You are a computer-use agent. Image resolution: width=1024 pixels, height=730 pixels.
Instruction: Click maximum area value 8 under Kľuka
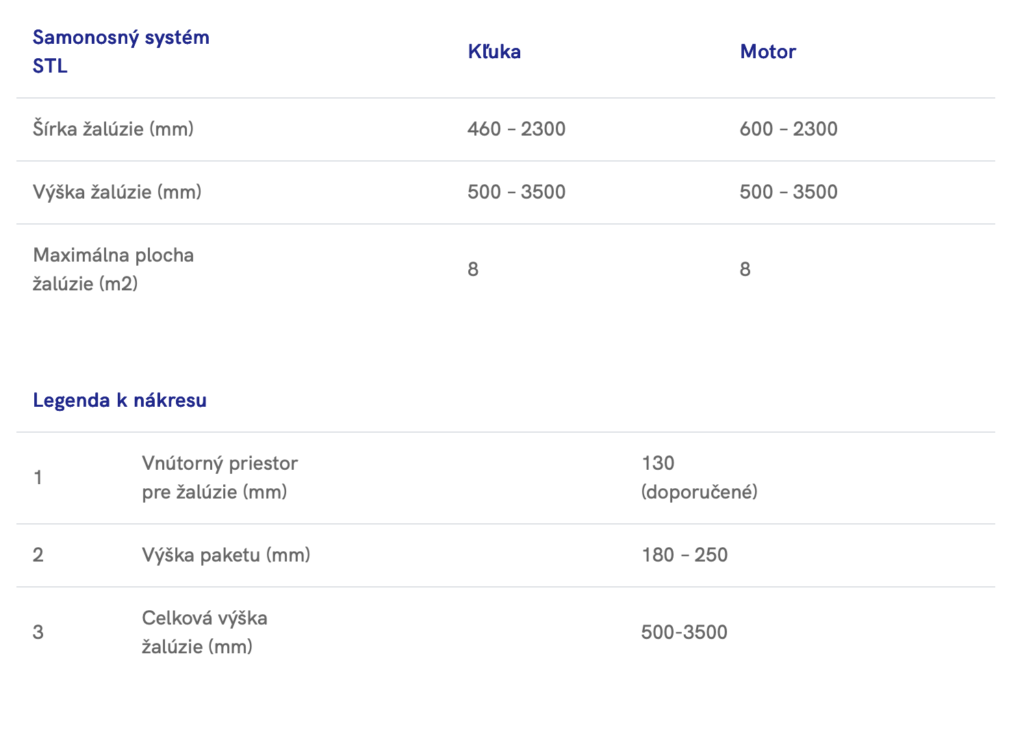tap(473, 269)
